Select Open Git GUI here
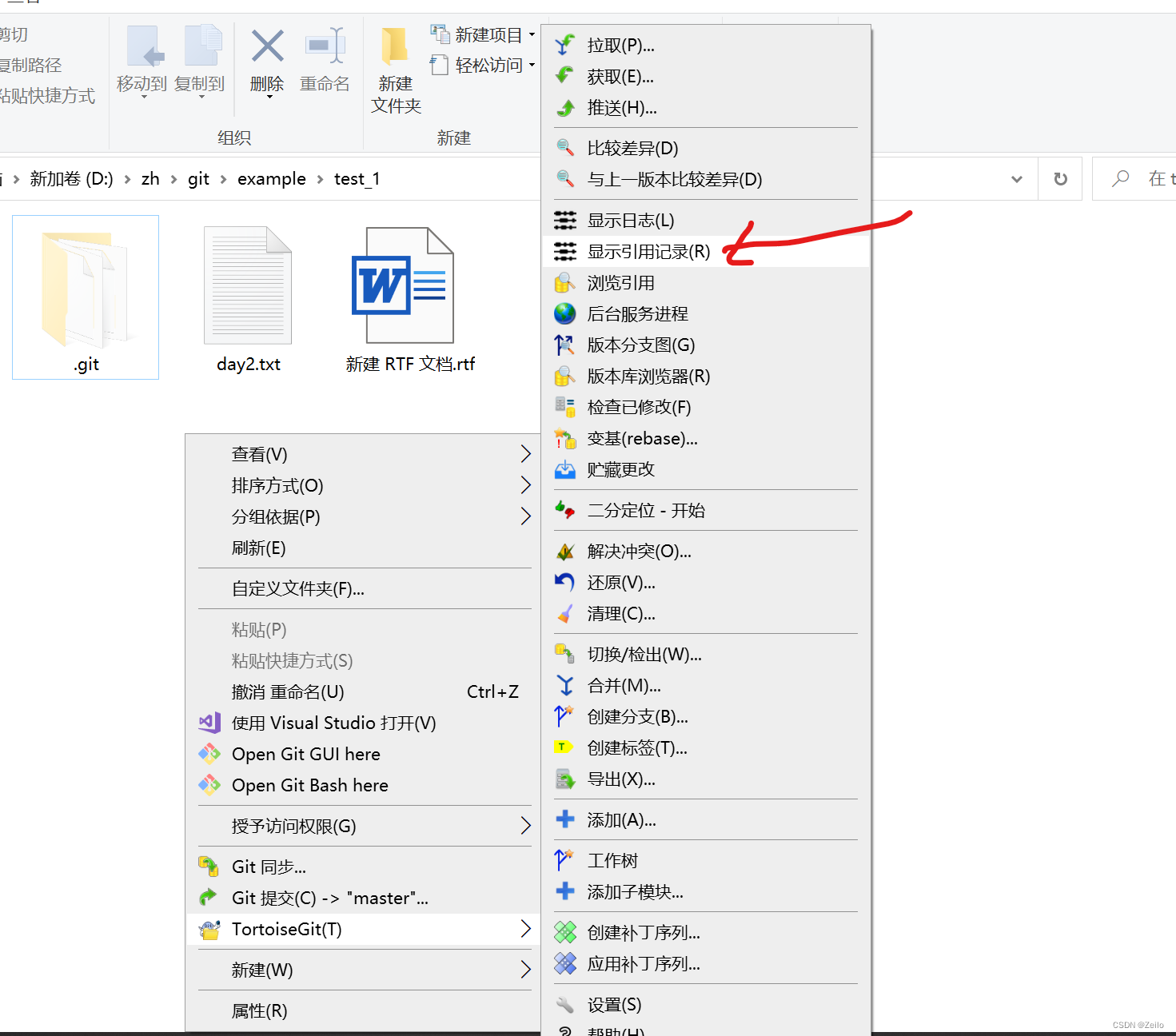This screenshot has width=1176, height=1036. [x=363, y=754]
